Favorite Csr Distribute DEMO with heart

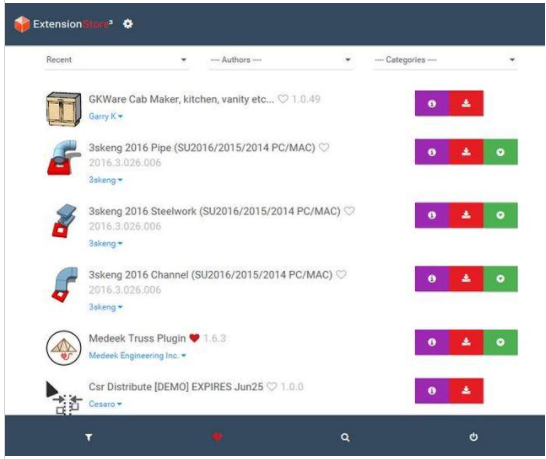272,387
